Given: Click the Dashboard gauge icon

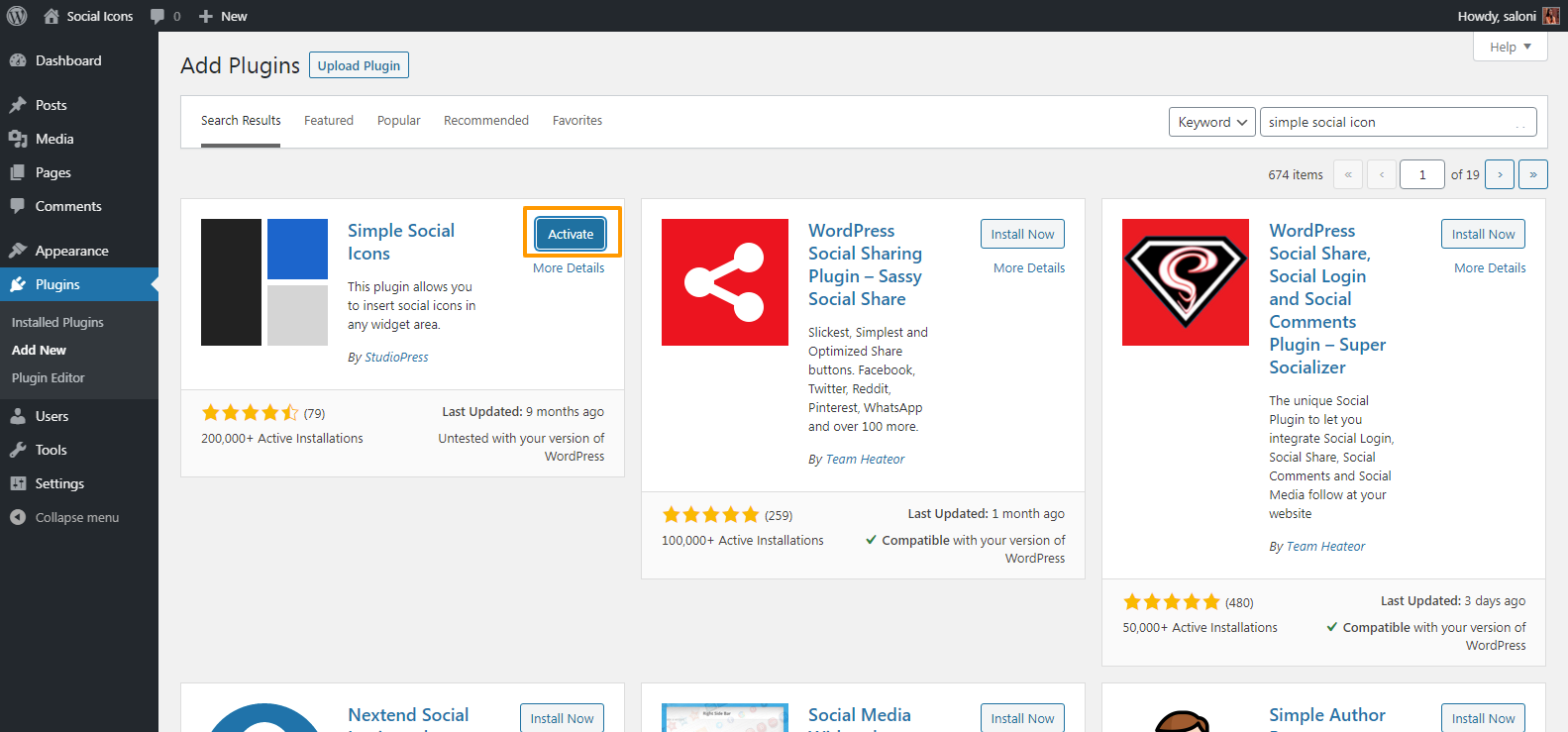Looking at the screenshot, I should [x=18, y=60].
